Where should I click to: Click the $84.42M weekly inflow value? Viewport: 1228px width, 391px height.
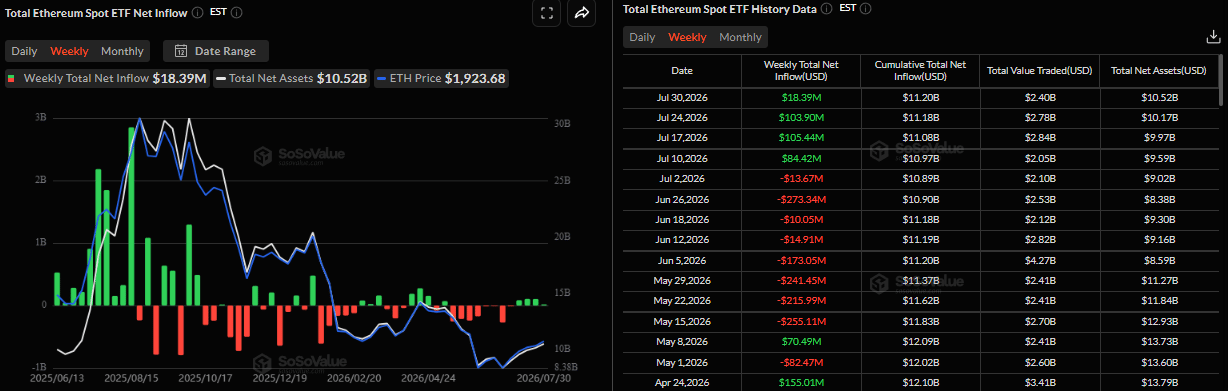tap(800, 159)
